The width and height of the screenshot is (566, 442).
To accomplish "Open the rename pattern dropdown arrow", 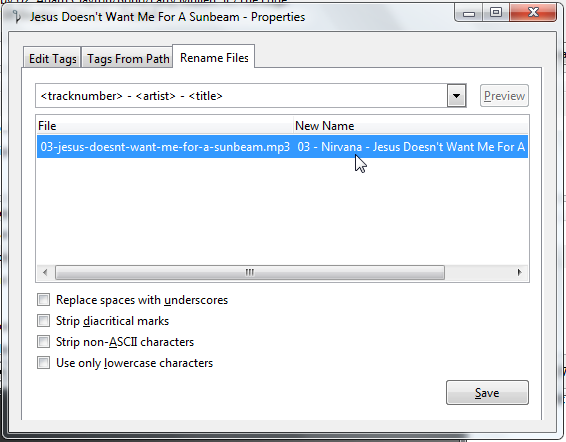I will [x=457, y=96].
